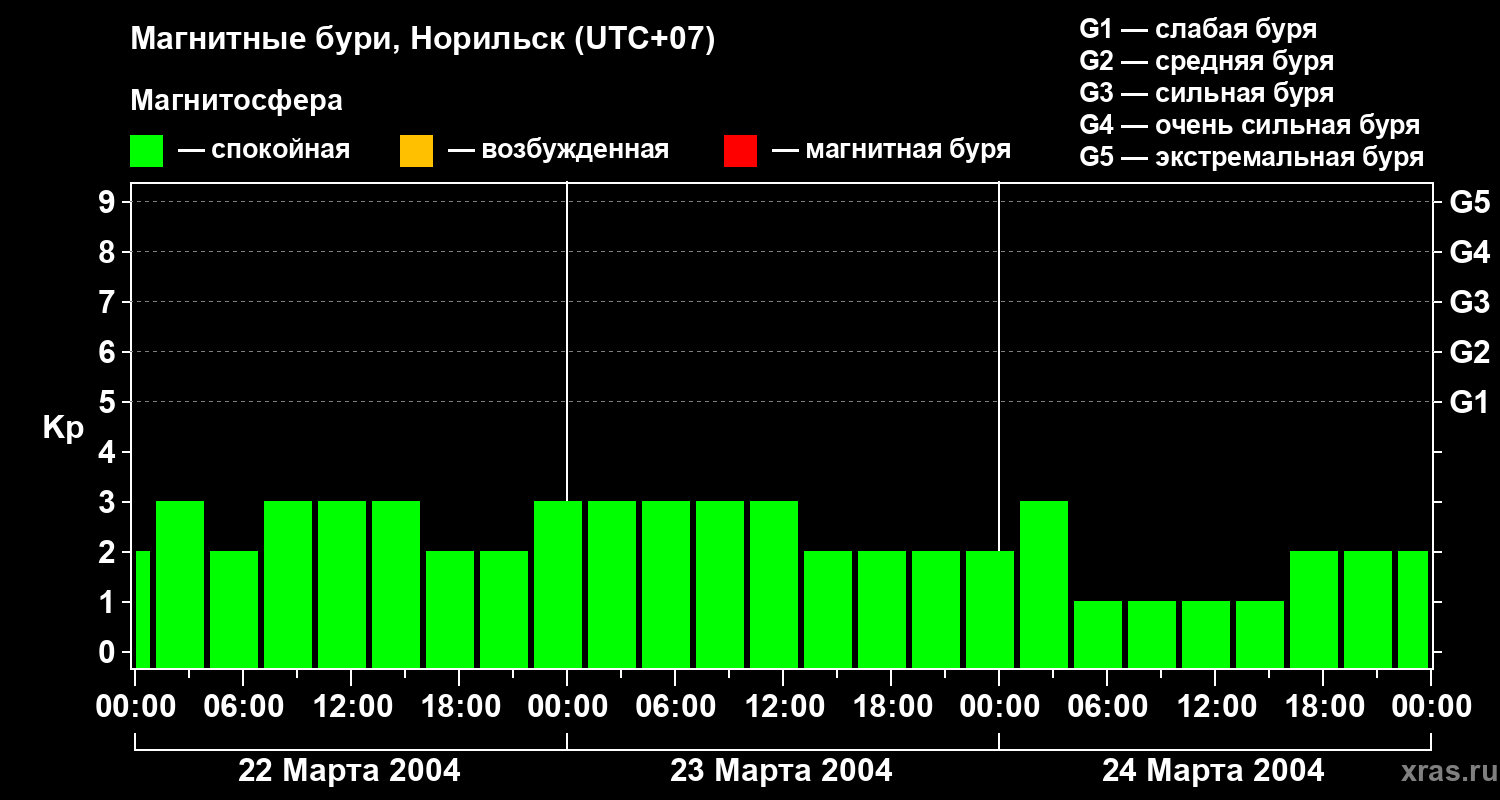The height and width of the screenshot is (800, 1500).
Task: Click the legend text '— магнитная буря'
Action: (892, 150)
